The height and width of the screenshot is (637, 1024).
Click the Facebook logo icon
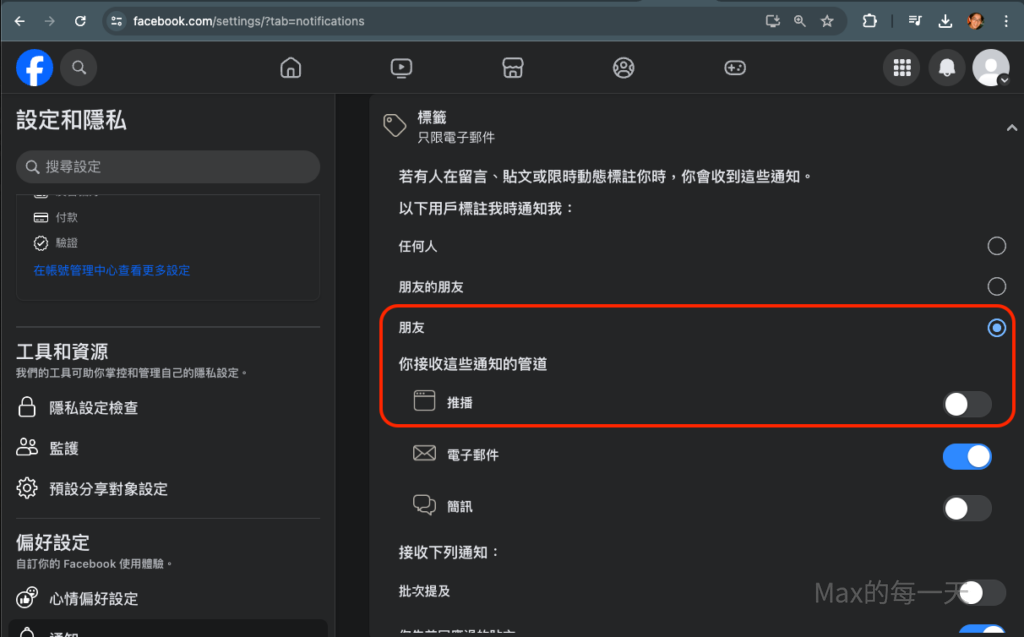tap(34, 68)
